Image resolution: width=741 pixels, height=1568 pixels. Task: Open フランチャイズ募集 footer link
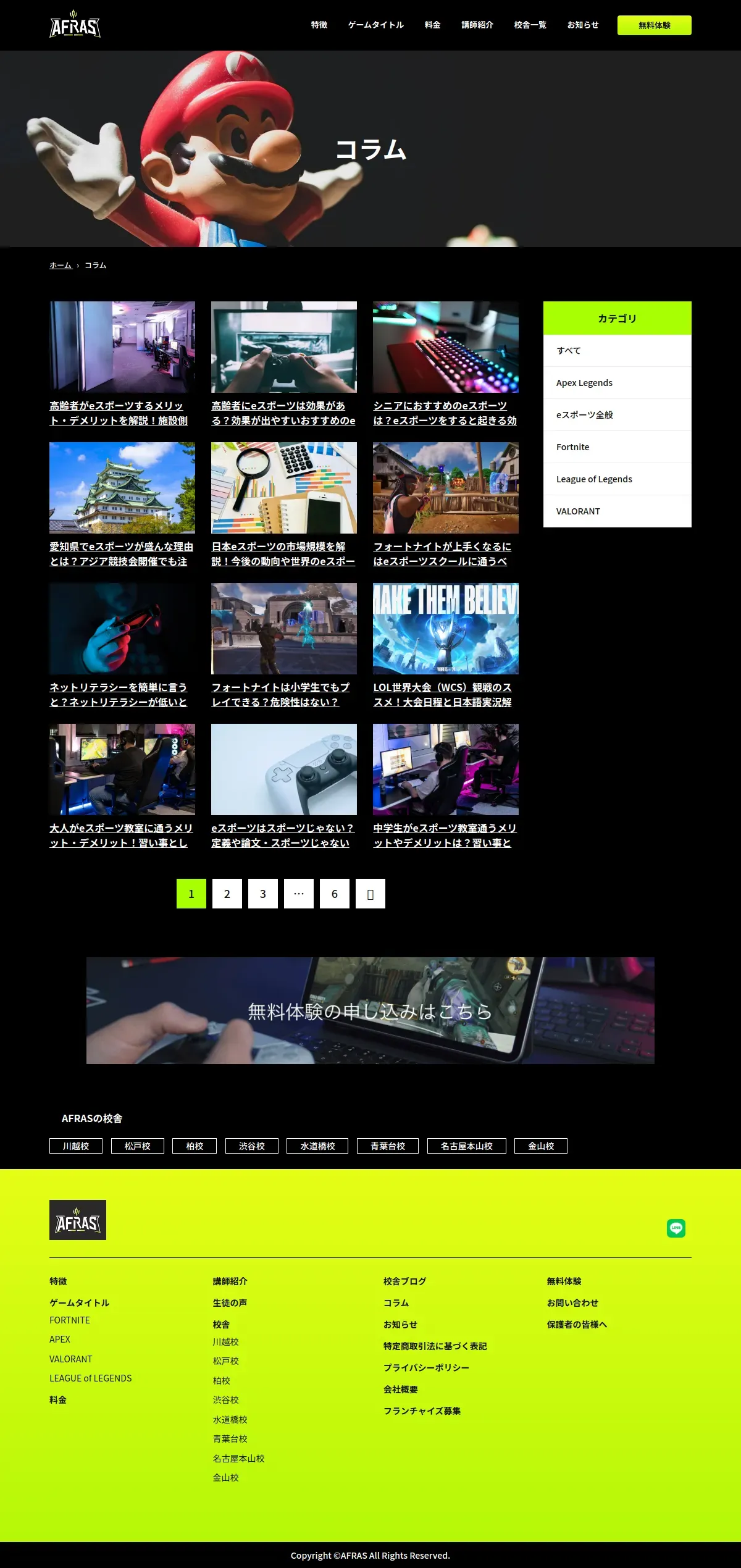point(422,1411)
